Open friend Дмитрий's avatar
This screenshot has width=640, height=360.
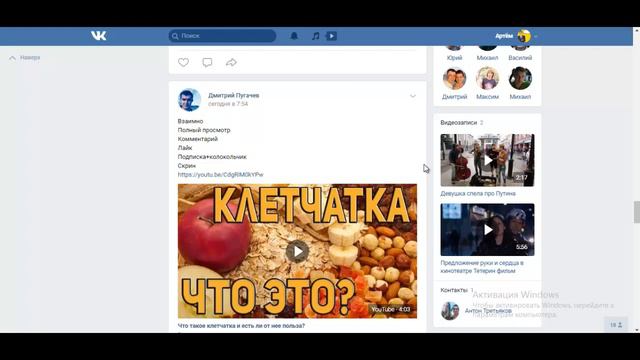click(x=454, y=78)
